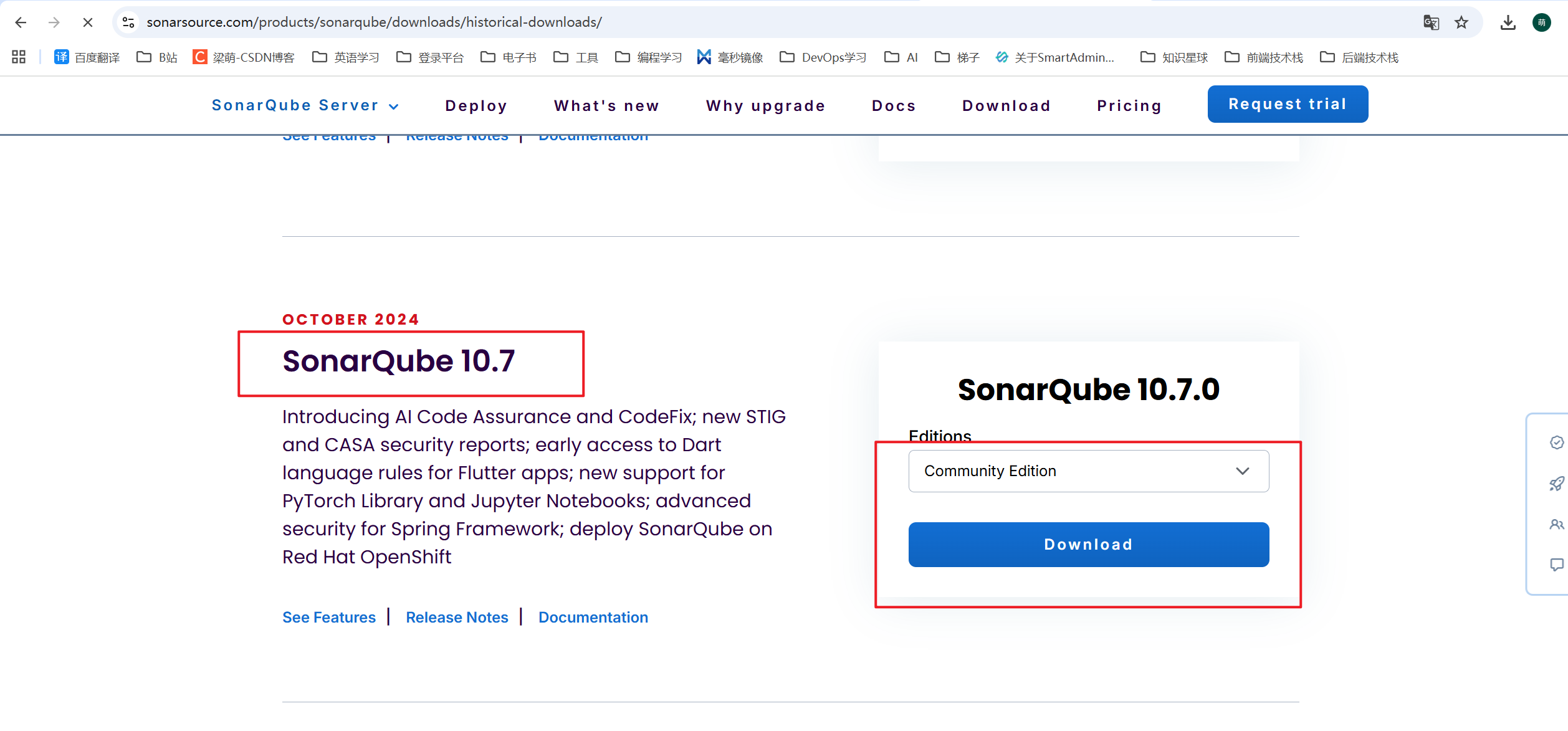Open the 梯子 bookmark folder
The width and height of the screenshot is (1568, 731).
(957, 57)
